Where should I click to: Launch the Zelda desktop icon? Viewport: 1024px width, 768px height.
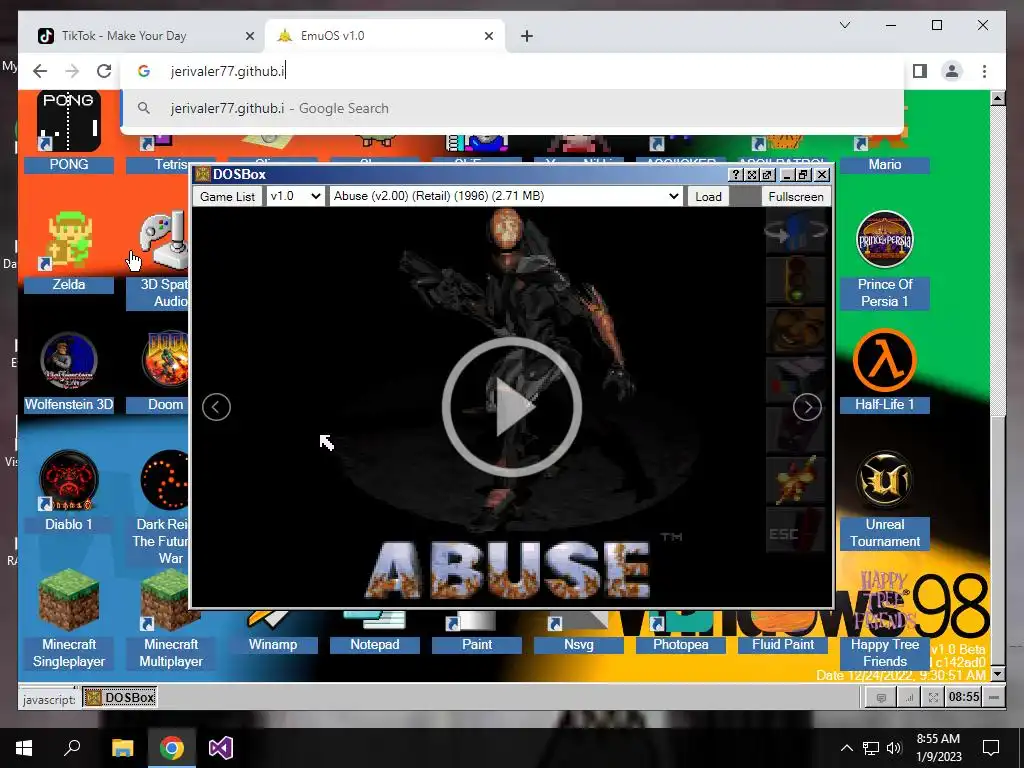click(x=69, y=241)
